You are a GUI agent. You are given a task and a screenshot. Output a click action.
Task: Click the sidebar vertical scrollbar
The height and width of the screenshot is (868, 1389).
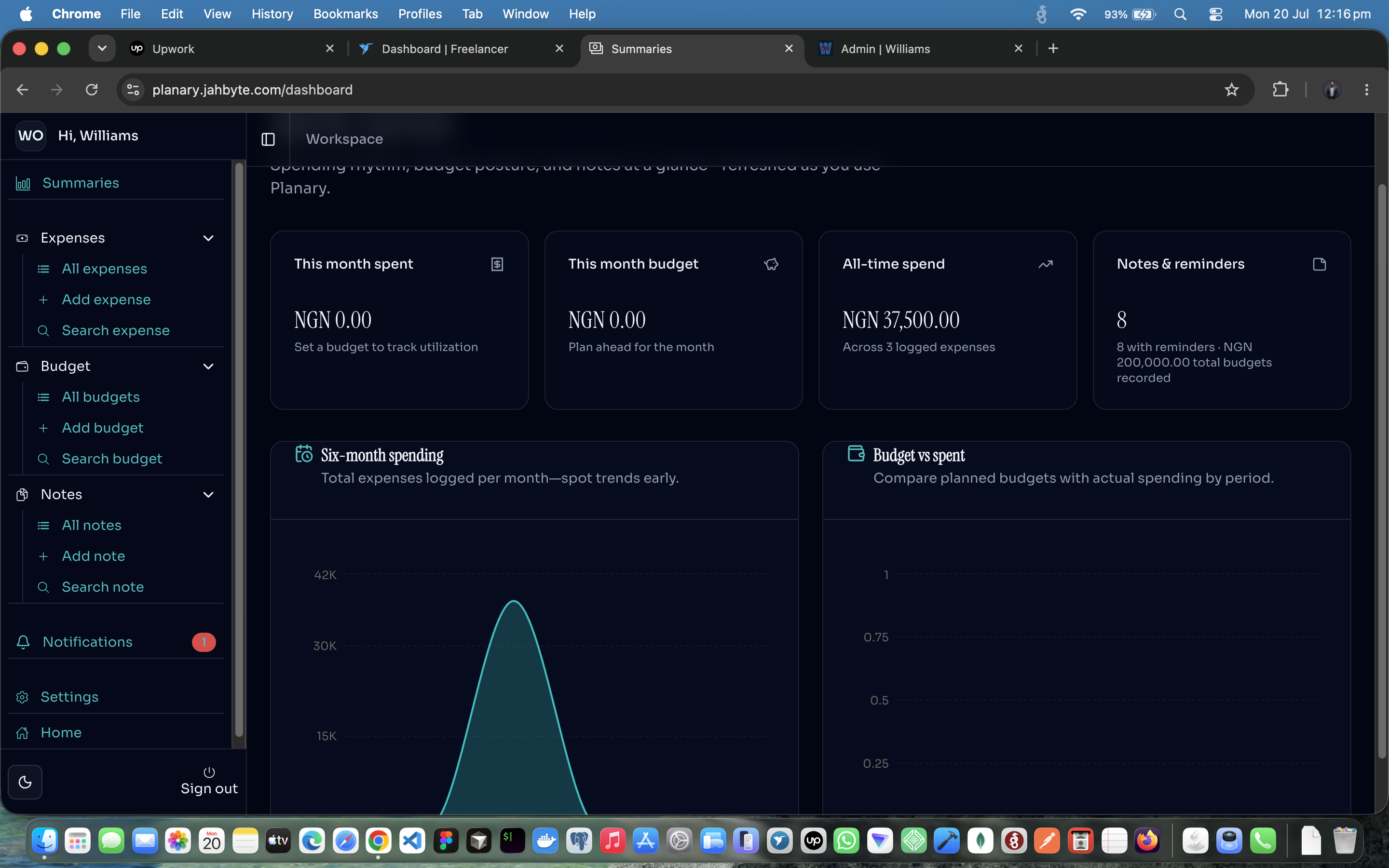coord(239,449)
